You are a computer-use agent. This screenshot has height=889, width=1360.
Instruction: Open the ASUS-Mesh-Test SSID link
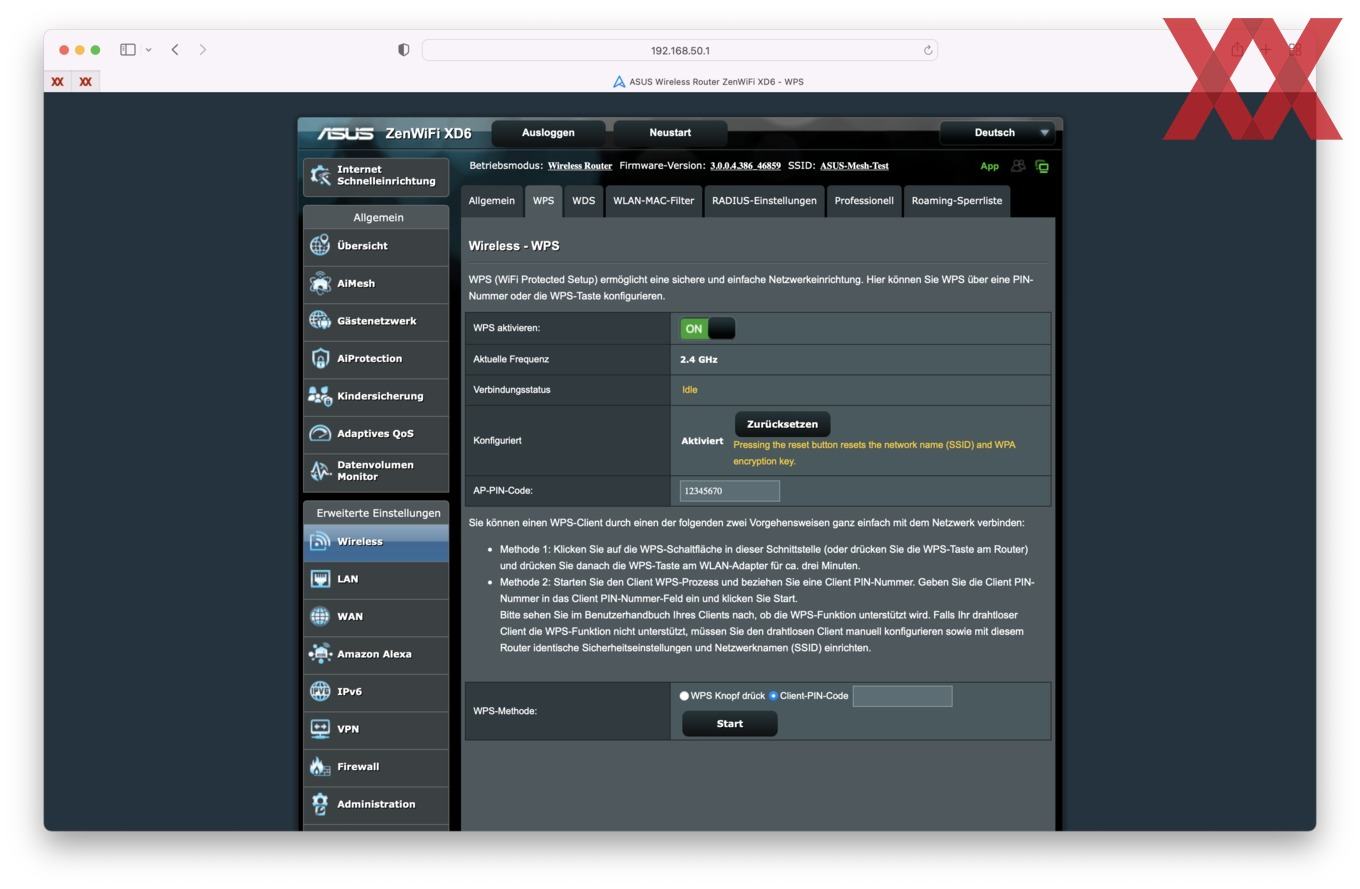coord(854,166)
